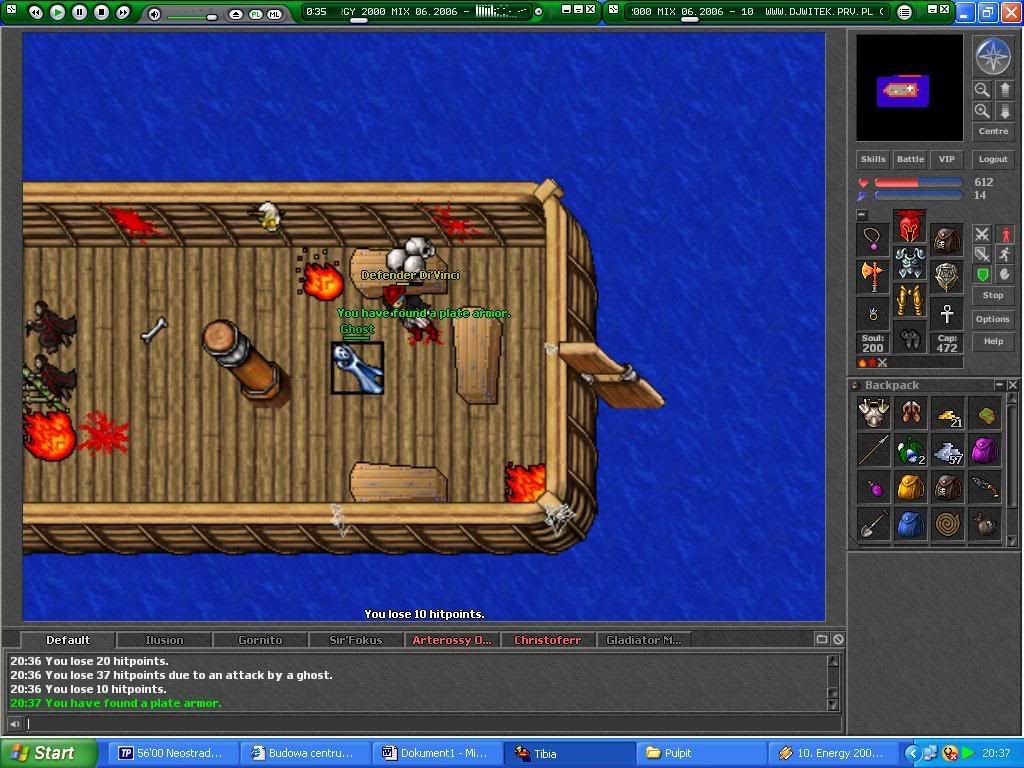The image size is (1024, 768).
Task: Open the Skills window
Action: [872, 159]
